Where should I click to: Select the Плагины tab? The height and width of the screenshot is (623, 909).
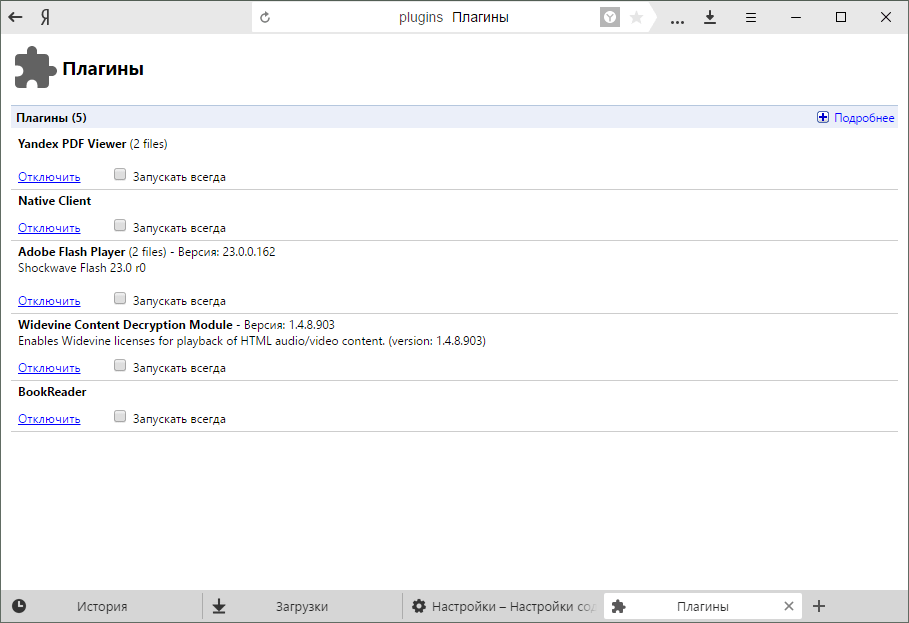(703, 606)
